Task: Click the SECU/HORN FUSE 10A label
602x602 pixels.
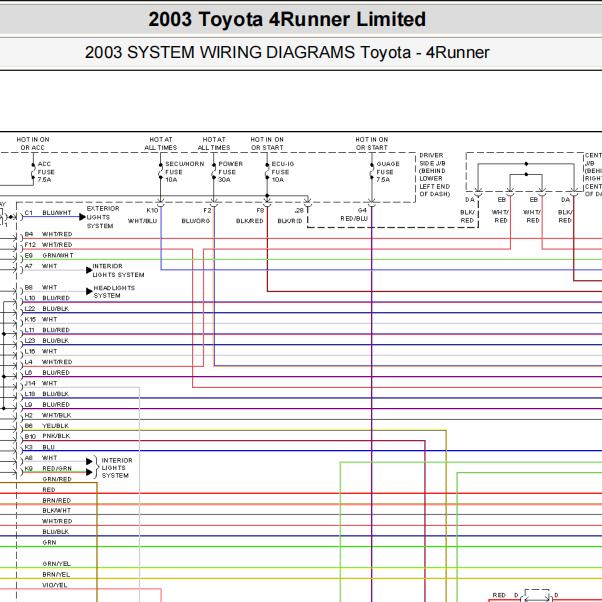Action: coord(184,172)
